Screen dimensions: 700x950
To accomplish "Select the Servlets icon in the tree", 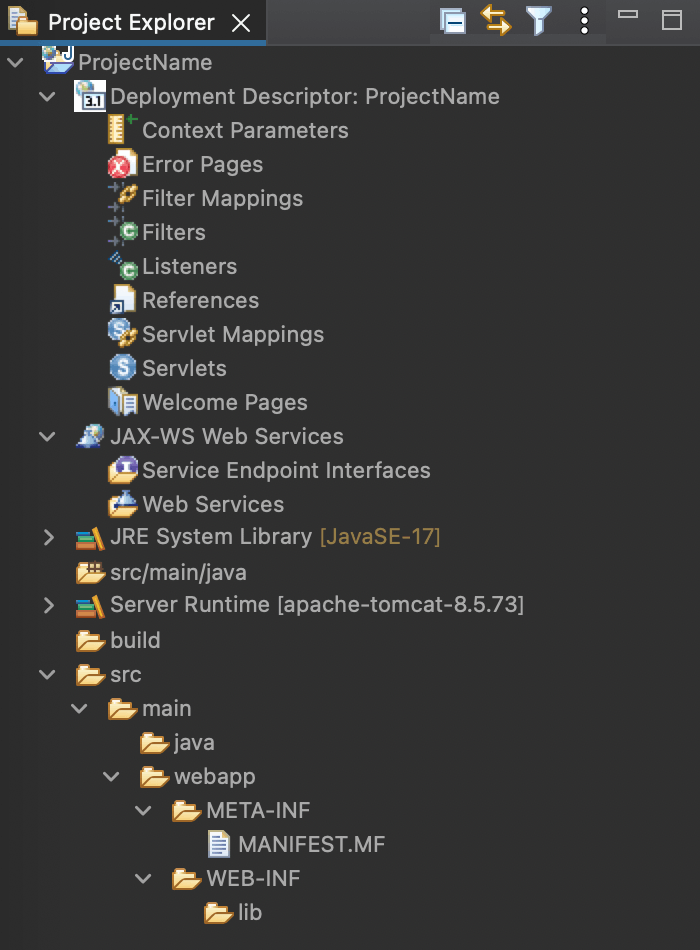I will click(x=123, y=368).
